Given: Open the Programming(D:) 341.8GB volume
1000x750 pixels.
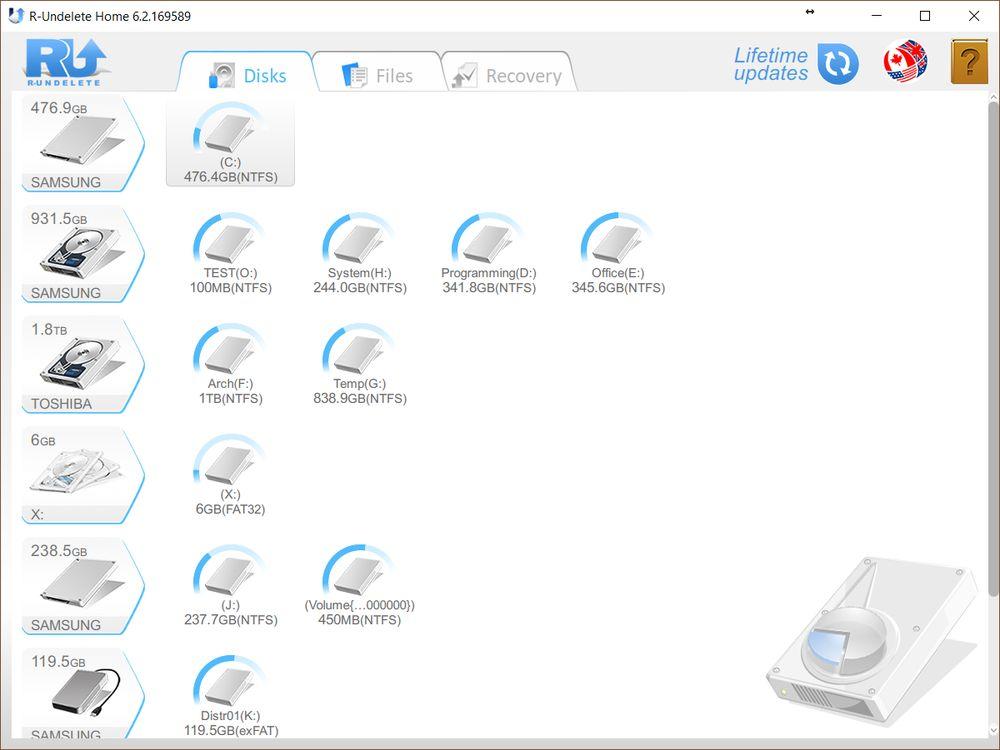Looking at the screenshot, I should pyautogui.click(x=489, y=254).
